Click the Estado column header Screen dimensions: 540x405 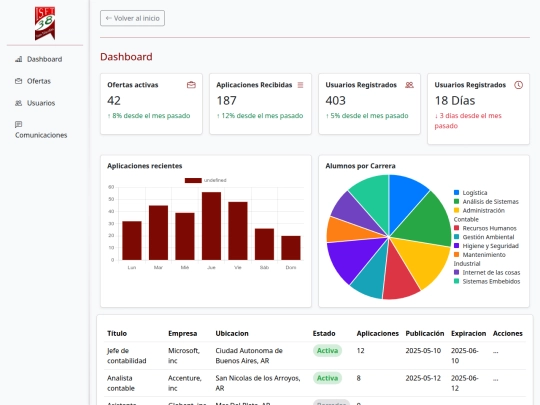(324, 333)
